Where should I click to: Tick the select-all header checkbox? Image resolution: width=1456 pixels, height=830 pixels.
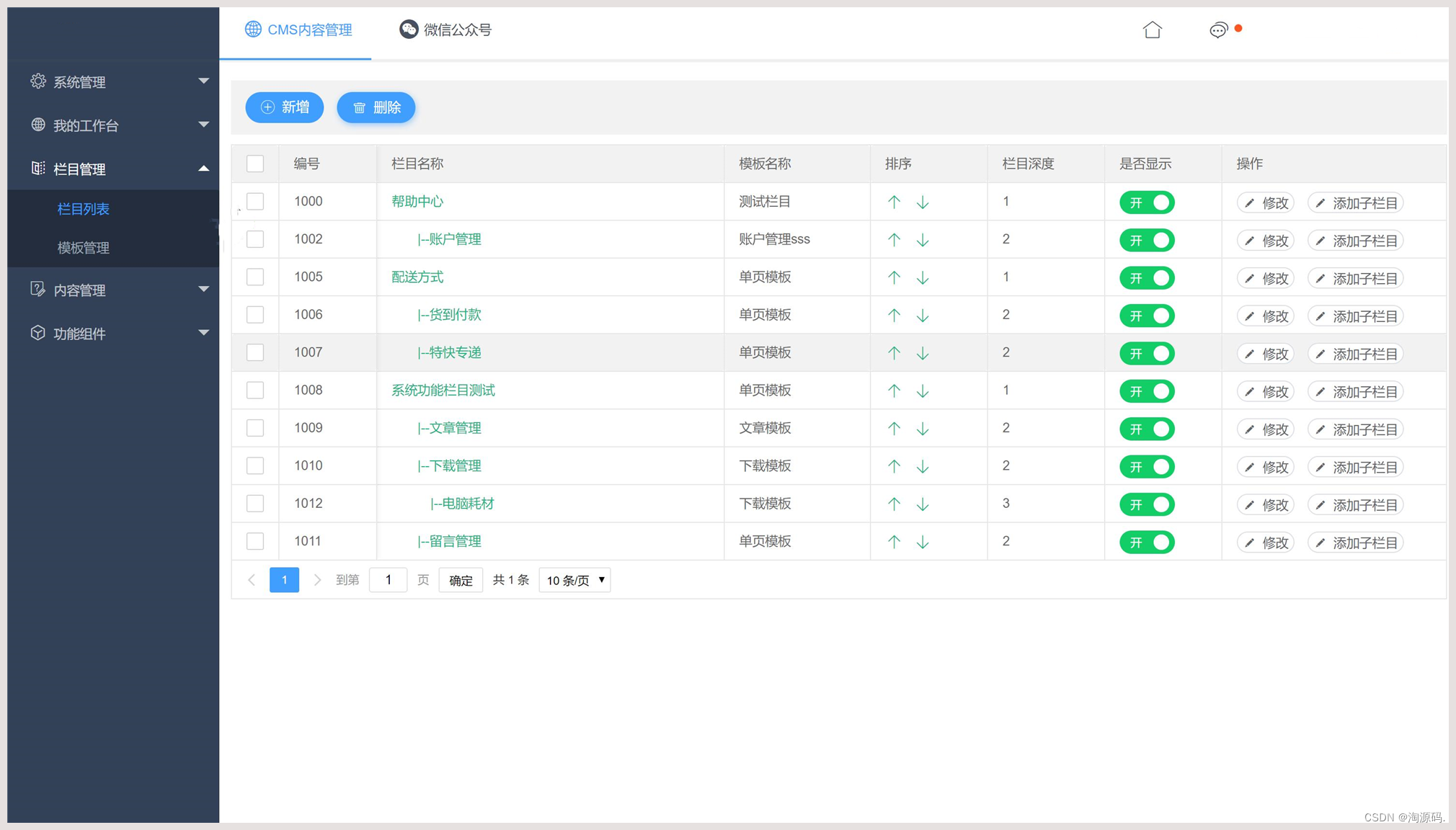point(255,164)
